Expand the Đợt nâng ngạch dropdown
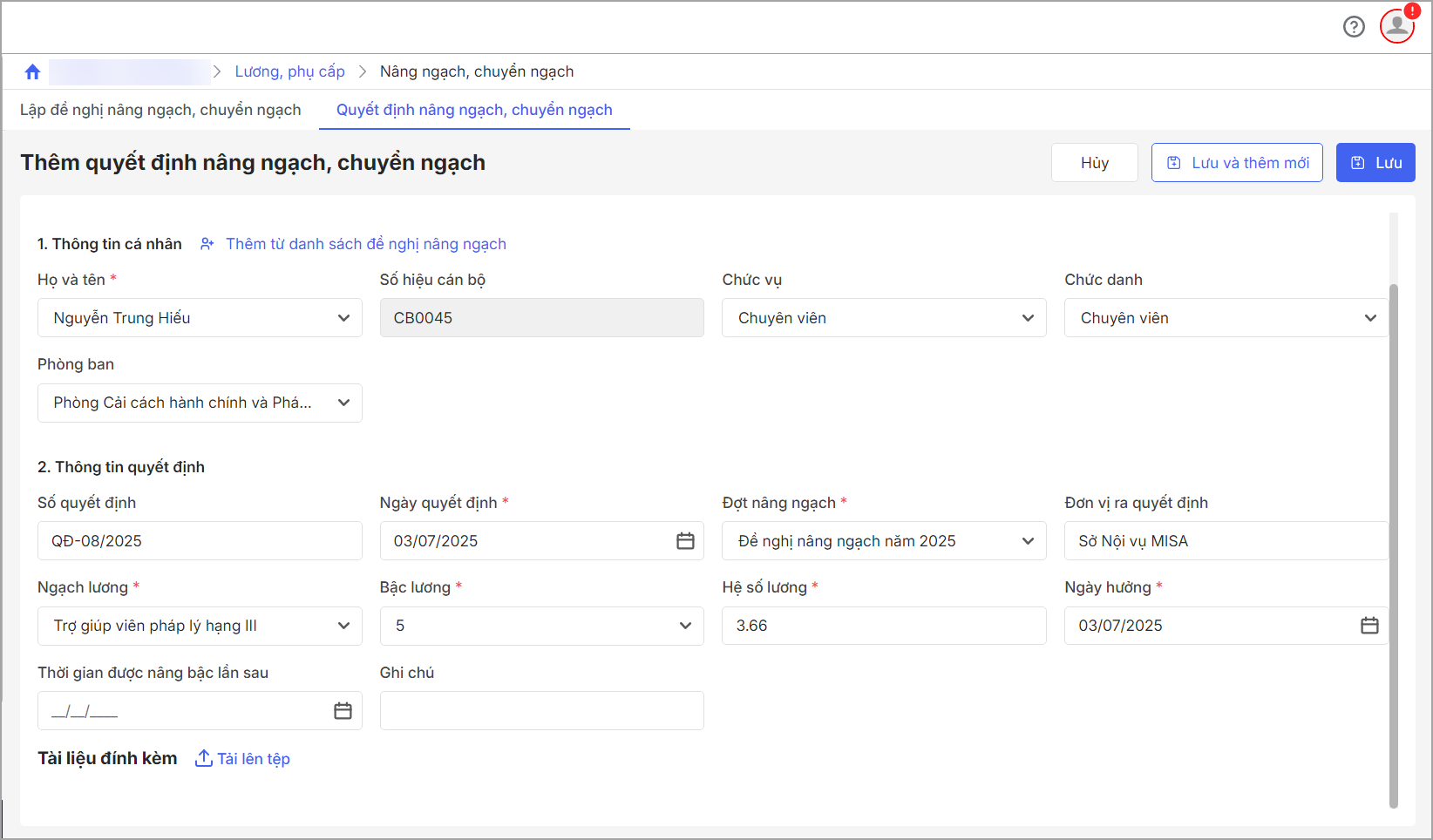 point(1028,541)
